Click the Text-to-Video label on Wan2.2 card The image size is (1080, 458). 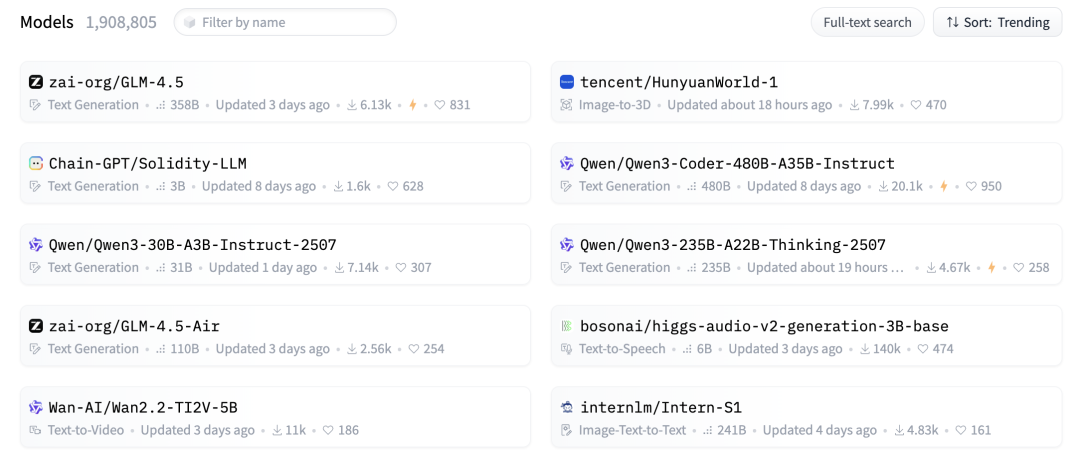click(86, 430)
